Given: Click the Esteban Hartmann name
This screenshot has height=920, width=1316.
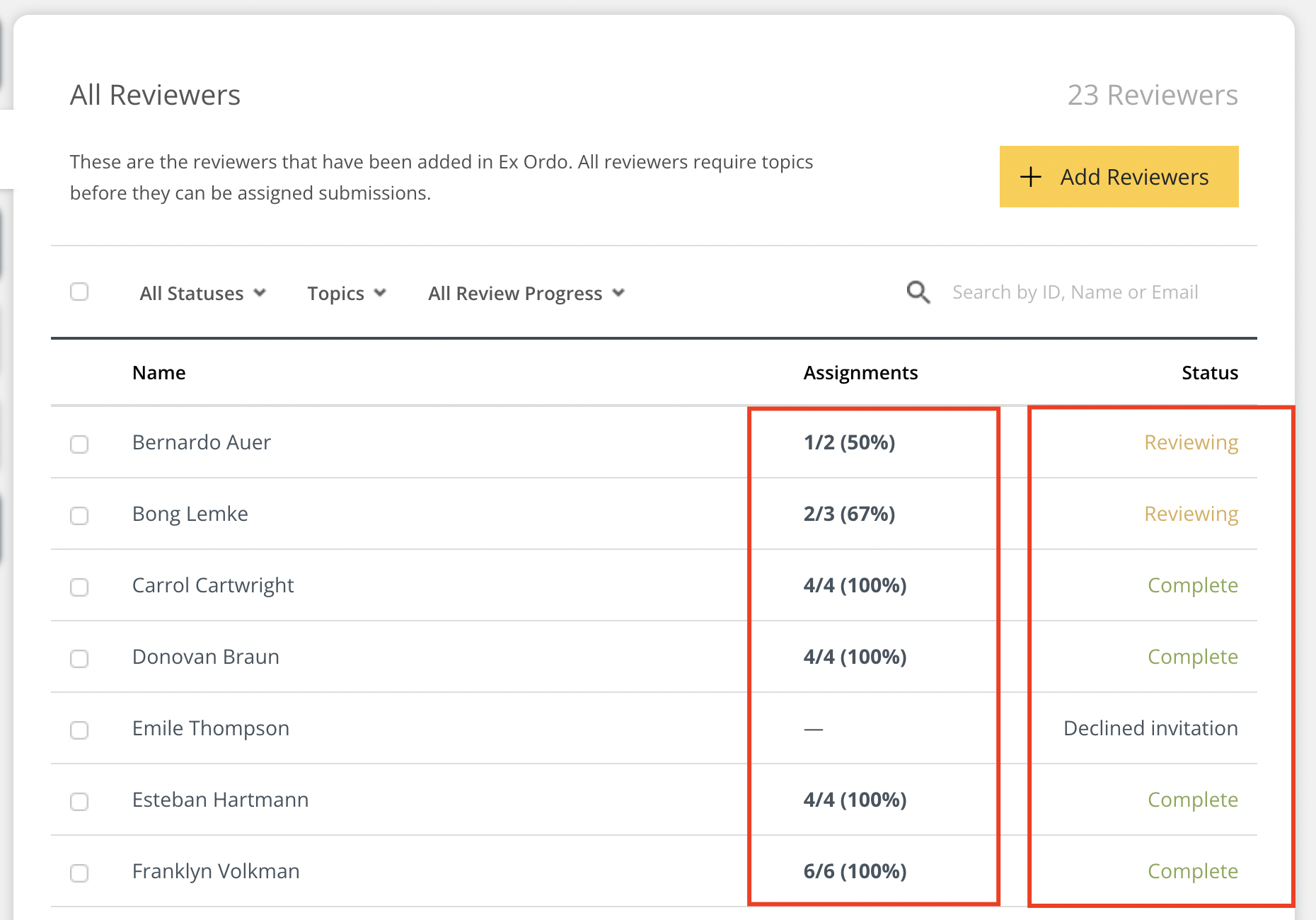Looking at the screenshot, I should tap(220, 800).
